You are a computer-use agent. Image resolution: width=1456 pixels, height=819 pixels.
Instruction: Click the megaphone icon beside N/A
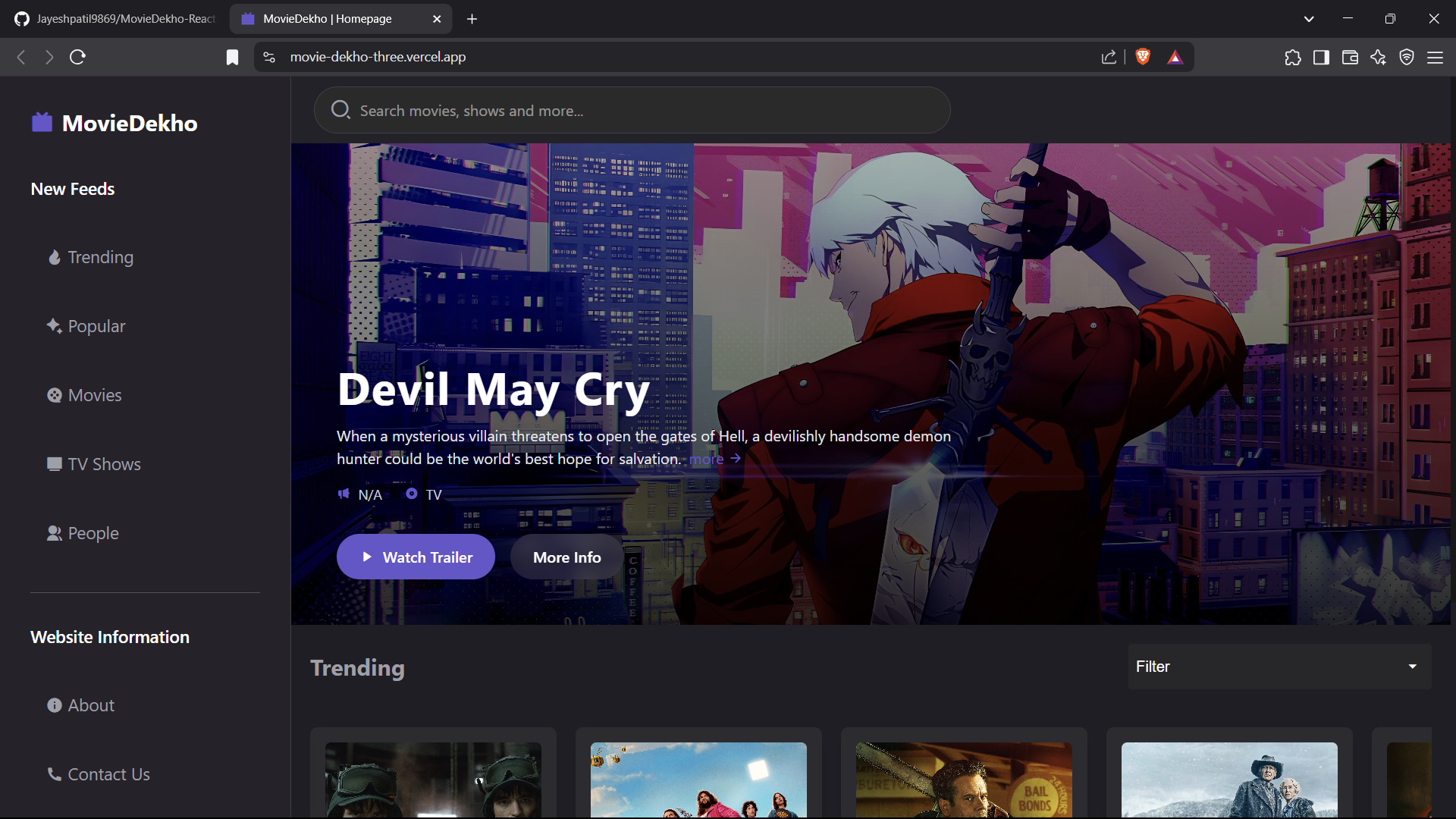point(344,494)
